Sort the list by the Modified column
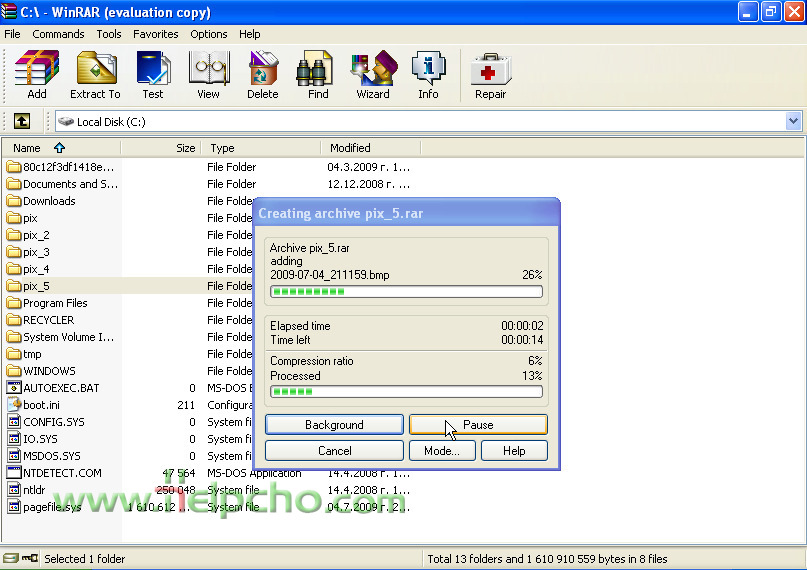This screenshot has width=807, height=570. [x=371, y=148]
